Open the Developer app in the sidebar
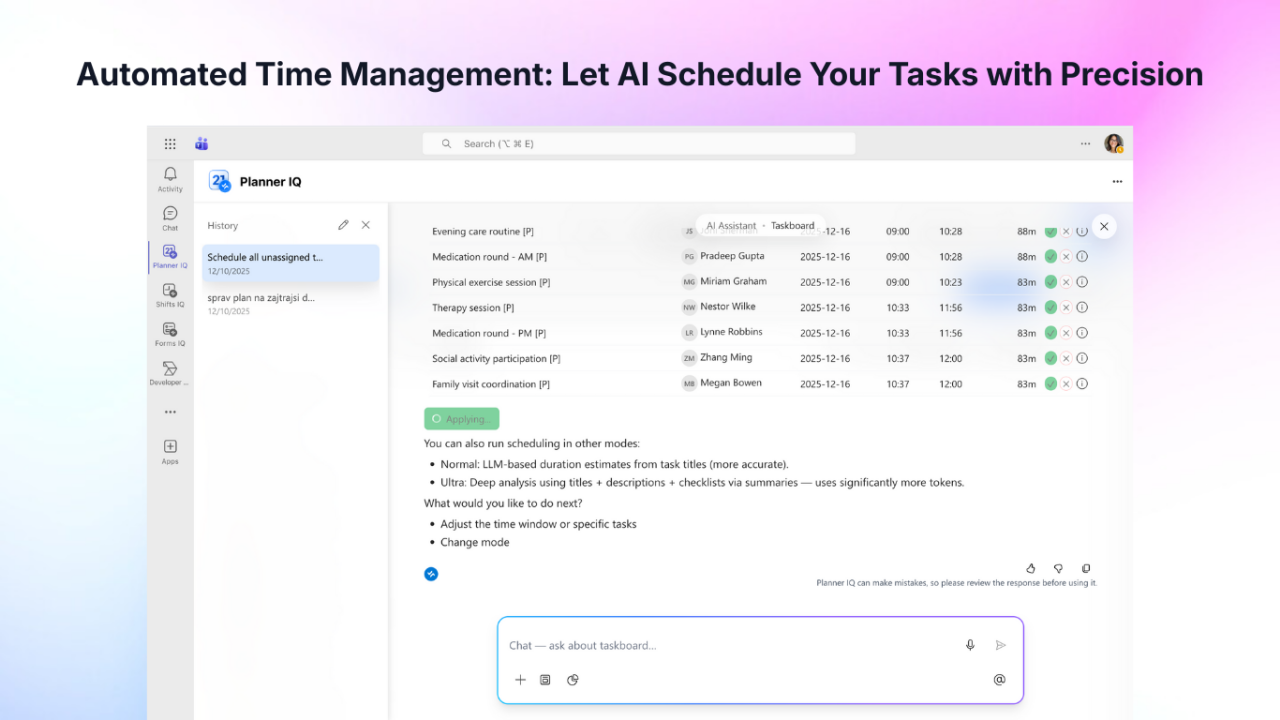 (170, 373)
